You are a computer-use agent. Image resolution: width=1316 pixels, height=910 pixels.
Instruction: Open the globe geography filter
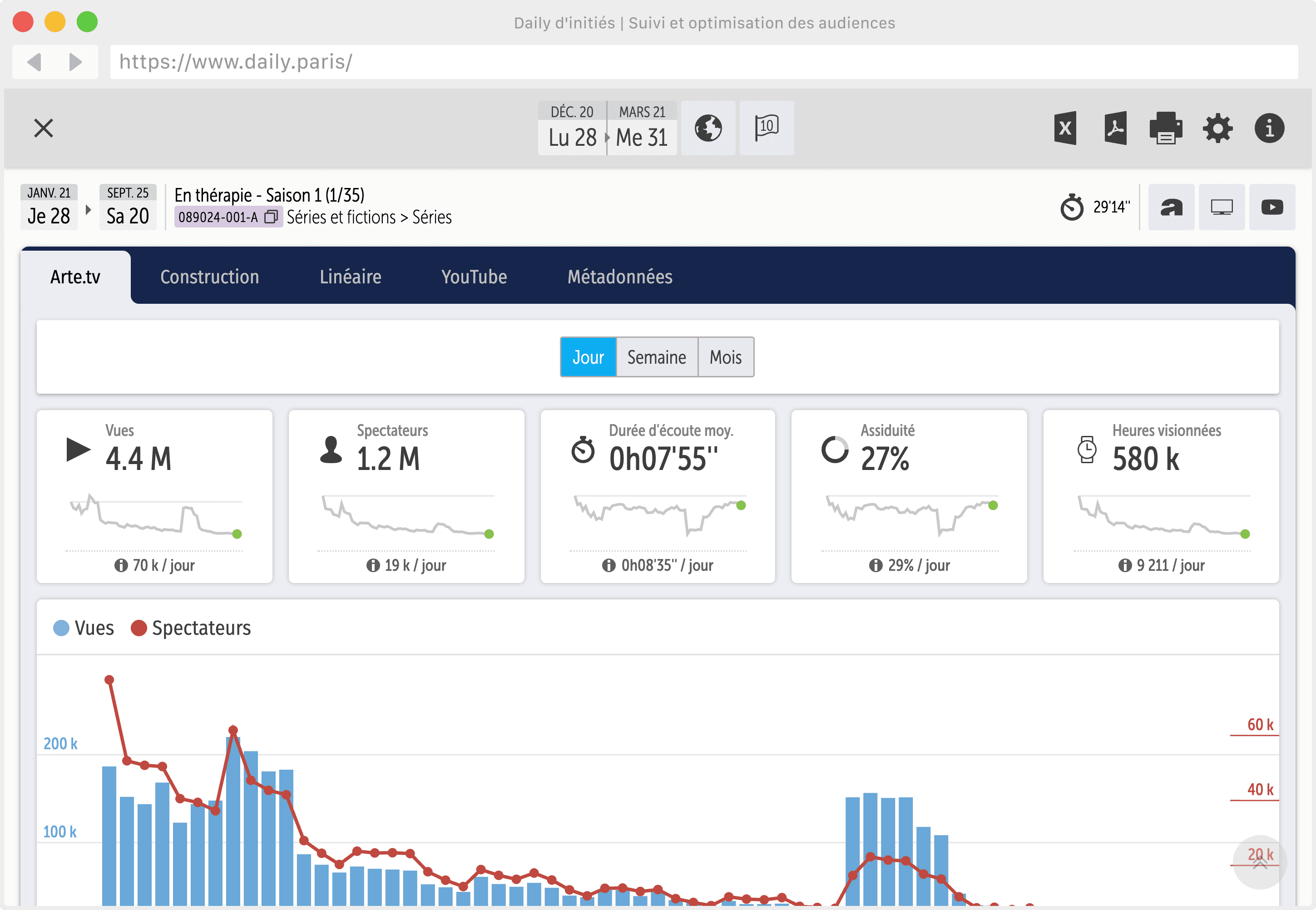(707, 128)
